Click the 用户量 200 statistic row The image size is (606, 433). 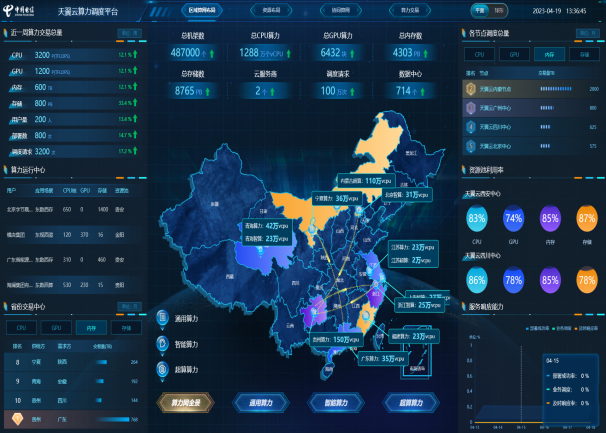click(73, 119)
